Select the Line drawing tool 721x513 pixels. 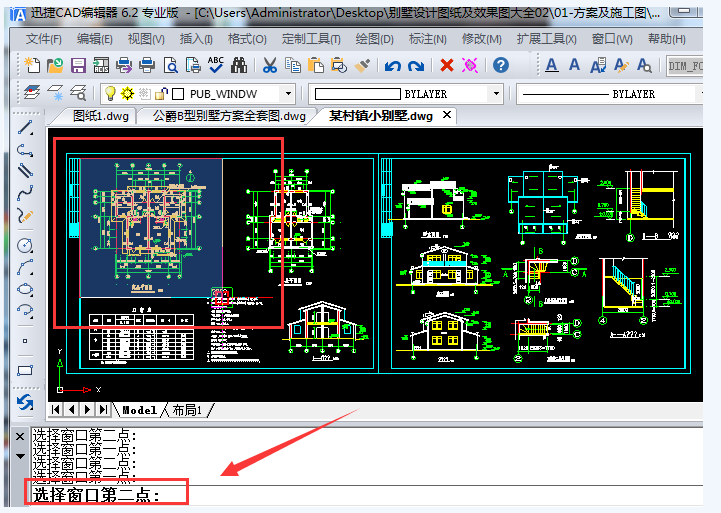point(25,128)
